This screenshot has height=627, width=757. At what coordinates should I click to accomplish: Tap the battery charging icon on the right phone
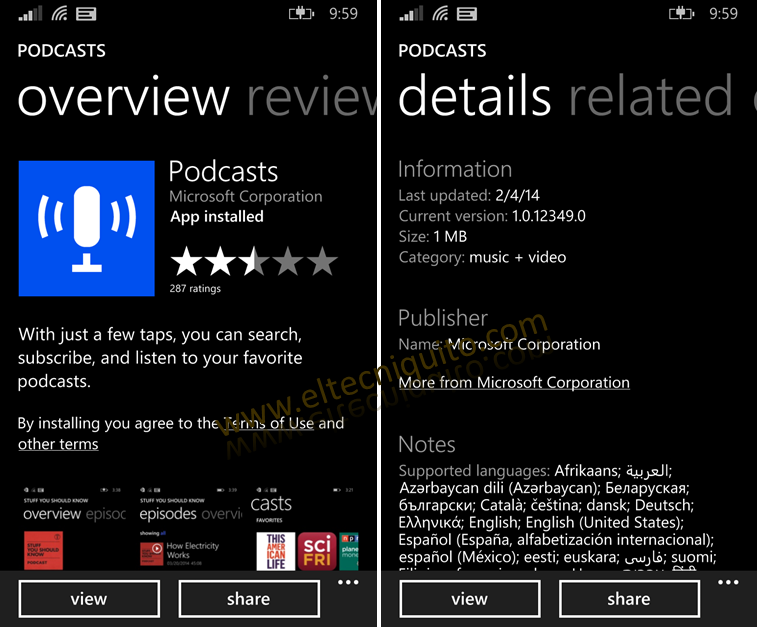[x=681, y=14]
